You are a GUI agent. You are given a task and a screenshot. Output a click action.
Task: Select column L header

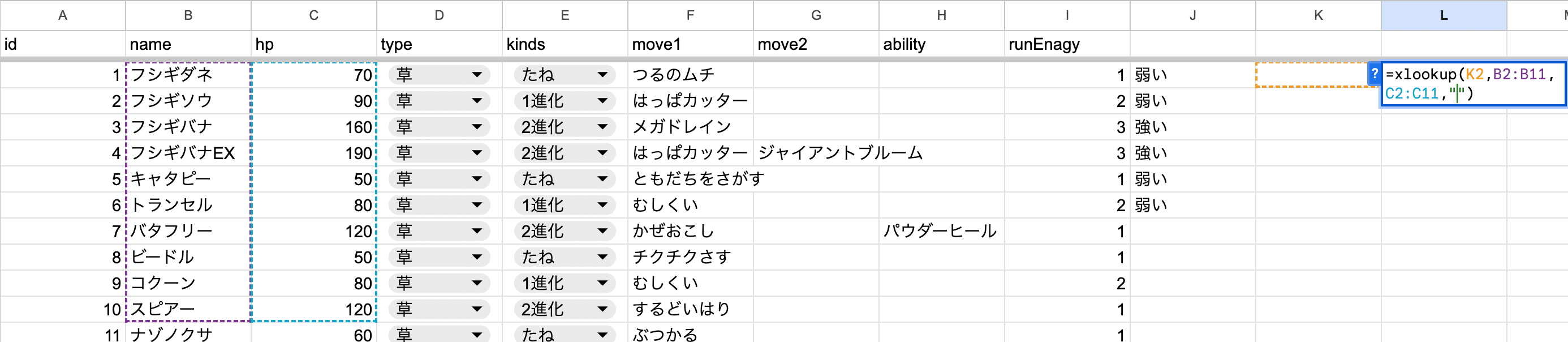click(x=1443, y=15)
